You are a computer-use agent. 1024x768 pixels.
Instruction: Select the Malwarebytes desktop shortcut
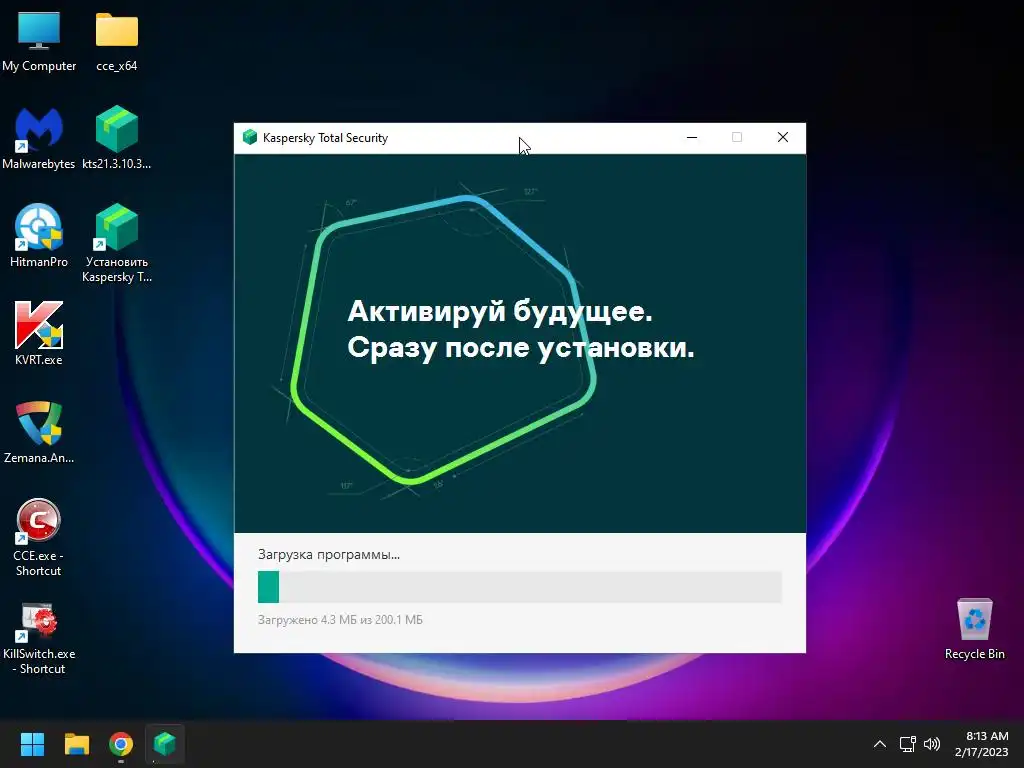coord(39,138)
